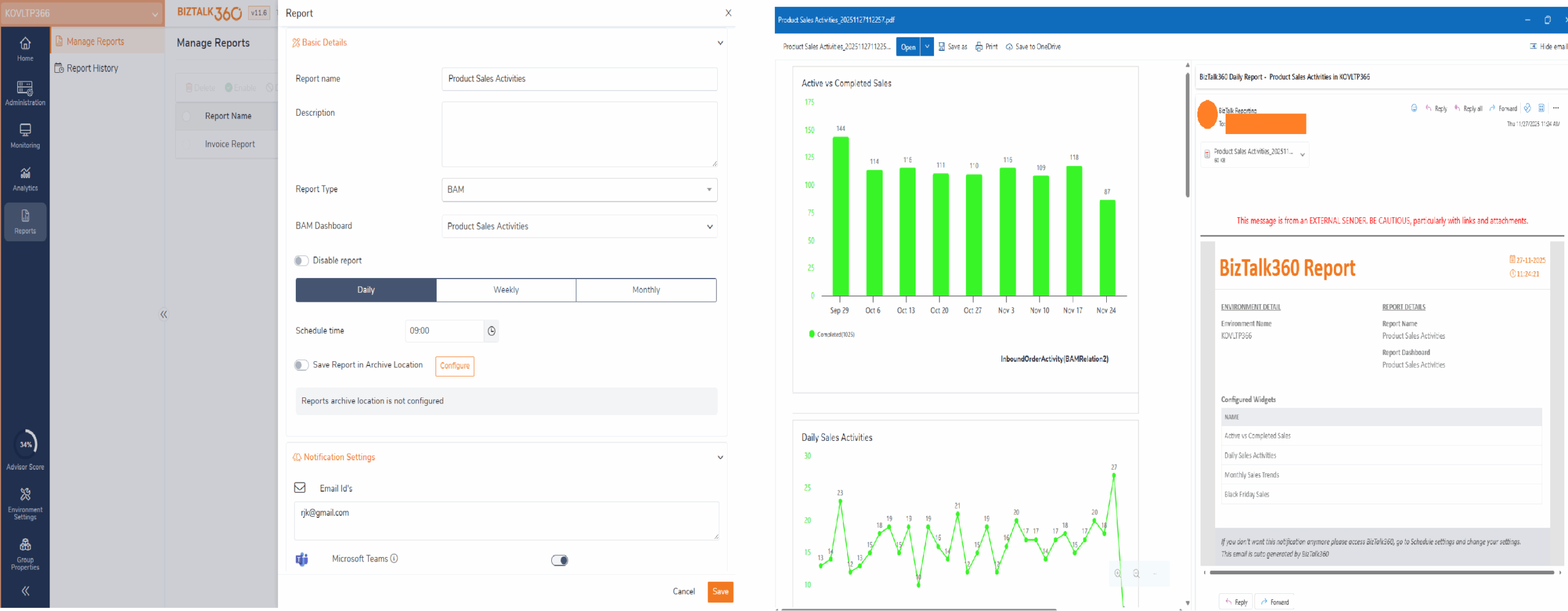Open the Administration sidebar icon
This screenshot has width=1568, height=611.
[25, 93]
